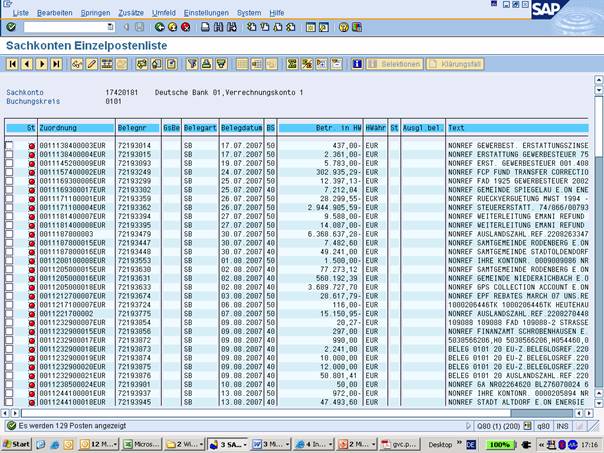Viewport: 604px width, 453px height.
Task: Click the Change Document pencil icon
Action: 92,64
